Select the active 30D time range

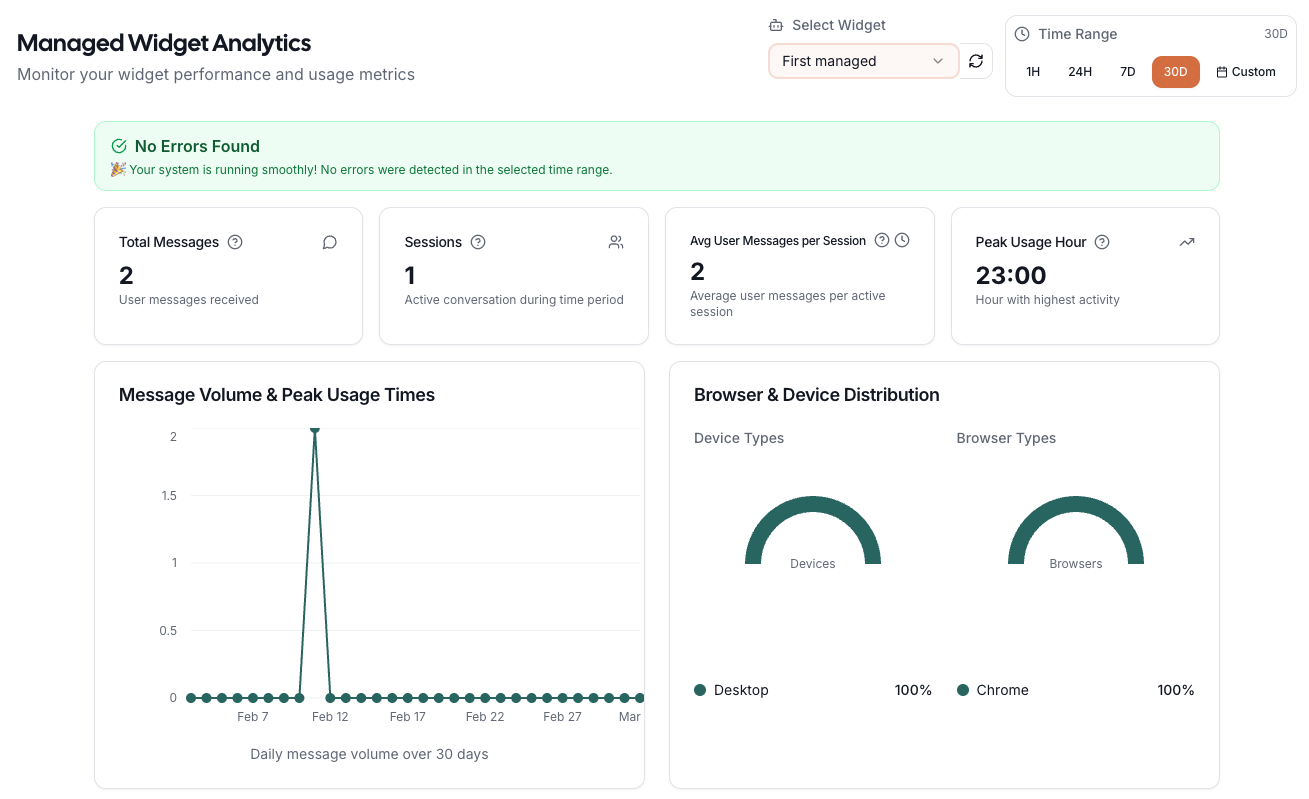point(1175,72)
